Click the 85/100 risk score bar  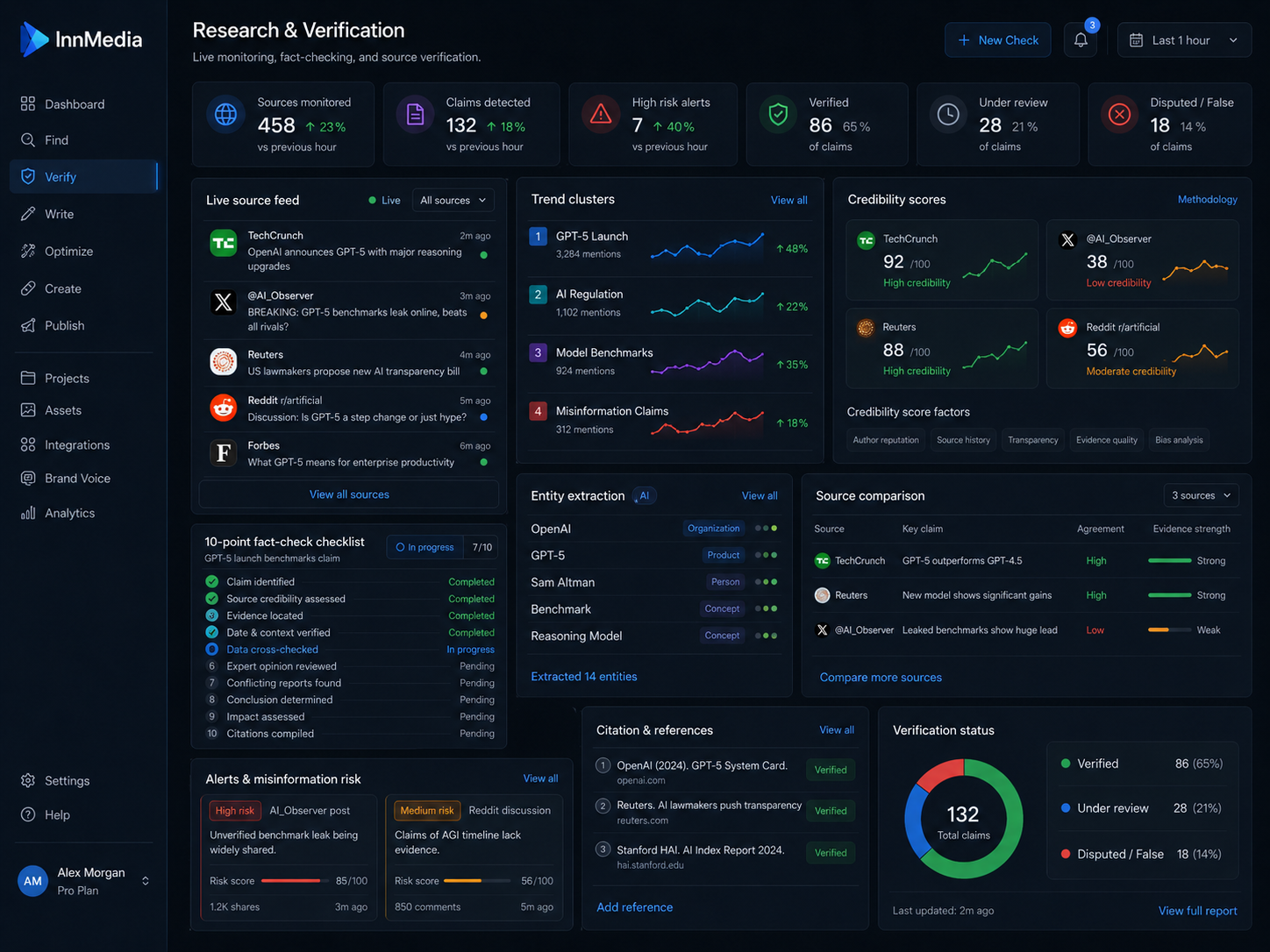tap(294, 881)
